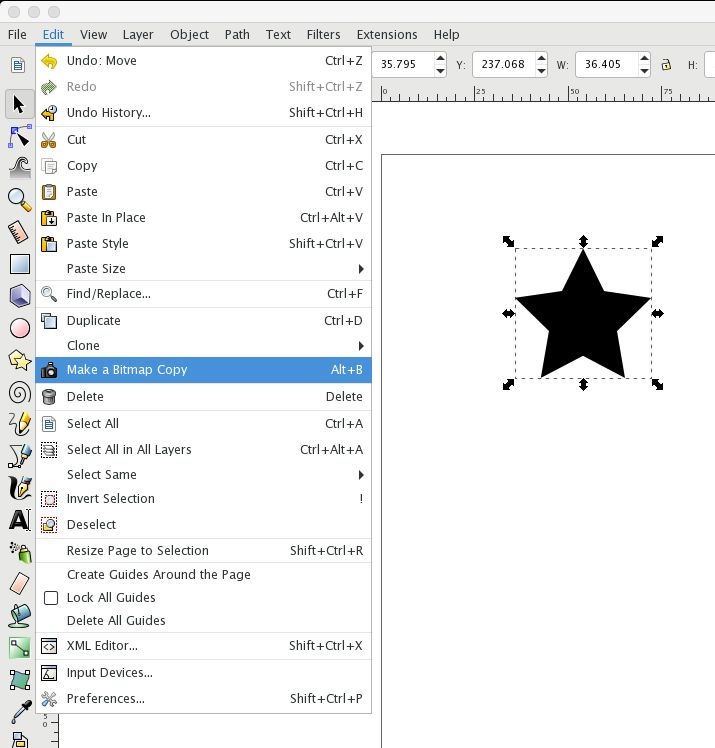Viewport: 715px width, 748px height.
Task: Choose Copy from the Edit menu
Action: tap(204, 166)
